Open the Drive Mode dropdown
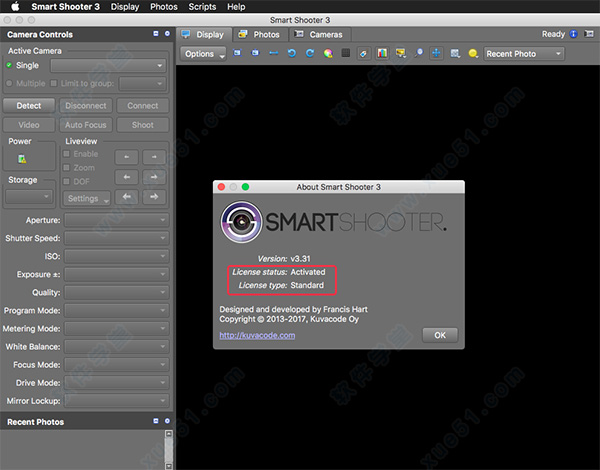 pyautogui.click(x=117, y=383)
